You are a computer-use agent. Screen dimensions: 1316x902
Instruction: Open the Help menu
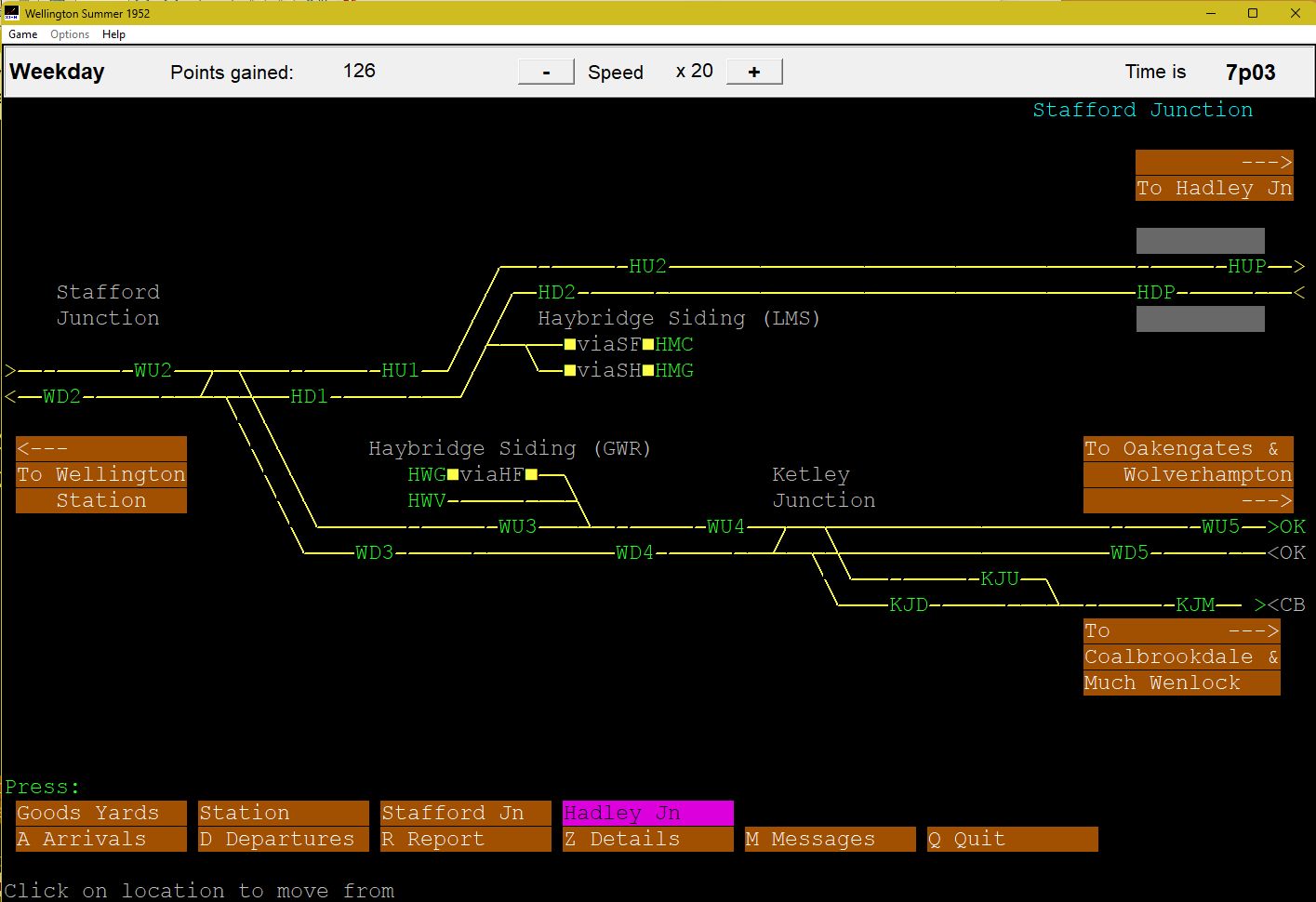[113, 34]
